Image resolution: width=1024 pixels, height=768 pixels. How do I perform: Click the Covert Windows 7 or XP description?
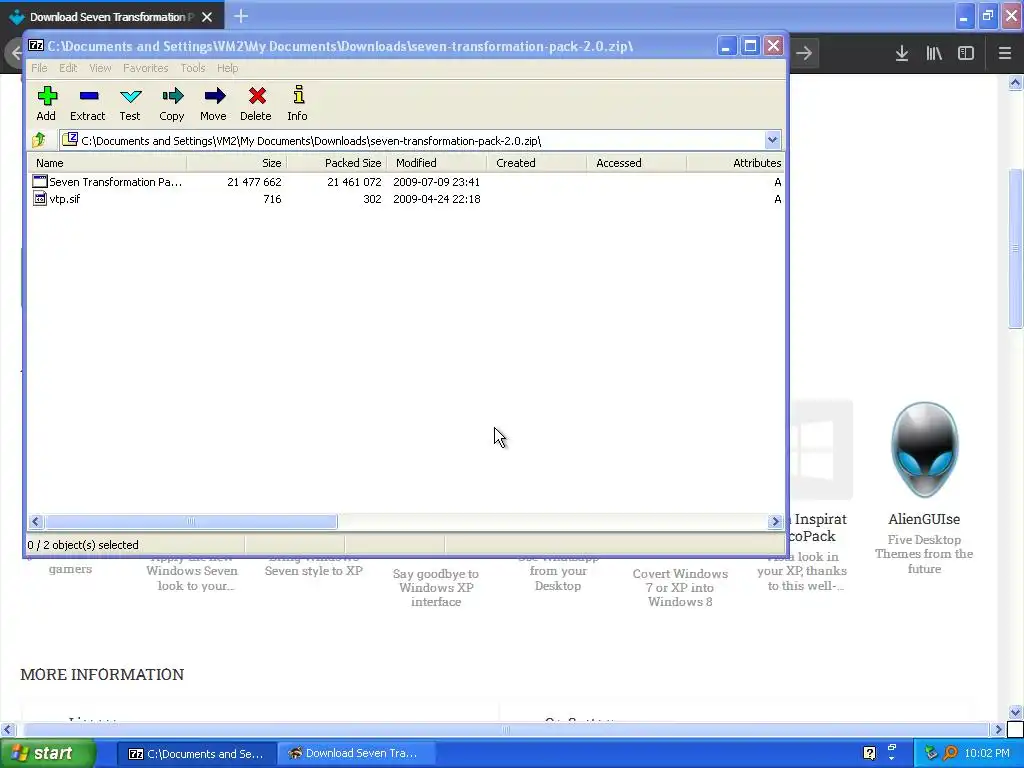click(x=680, y=587)
